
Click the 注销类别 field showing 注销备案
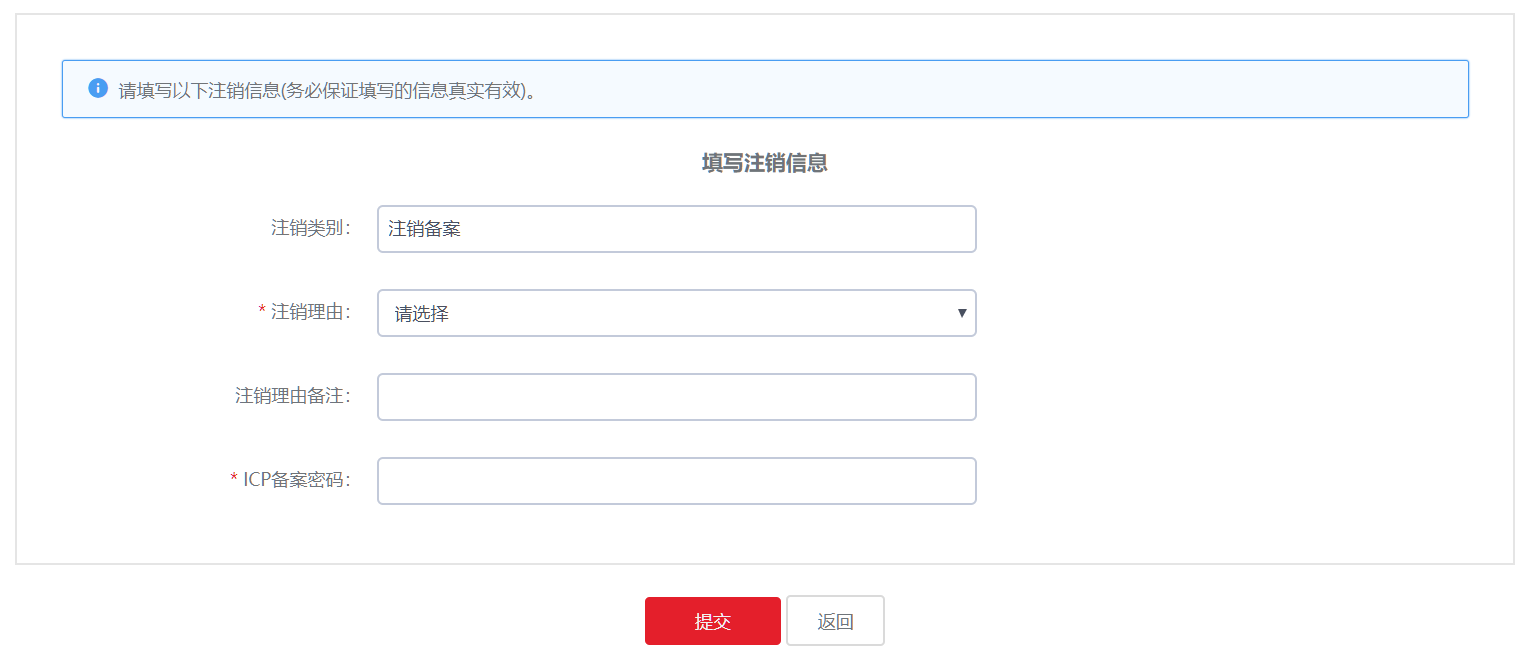pos(677,229)
